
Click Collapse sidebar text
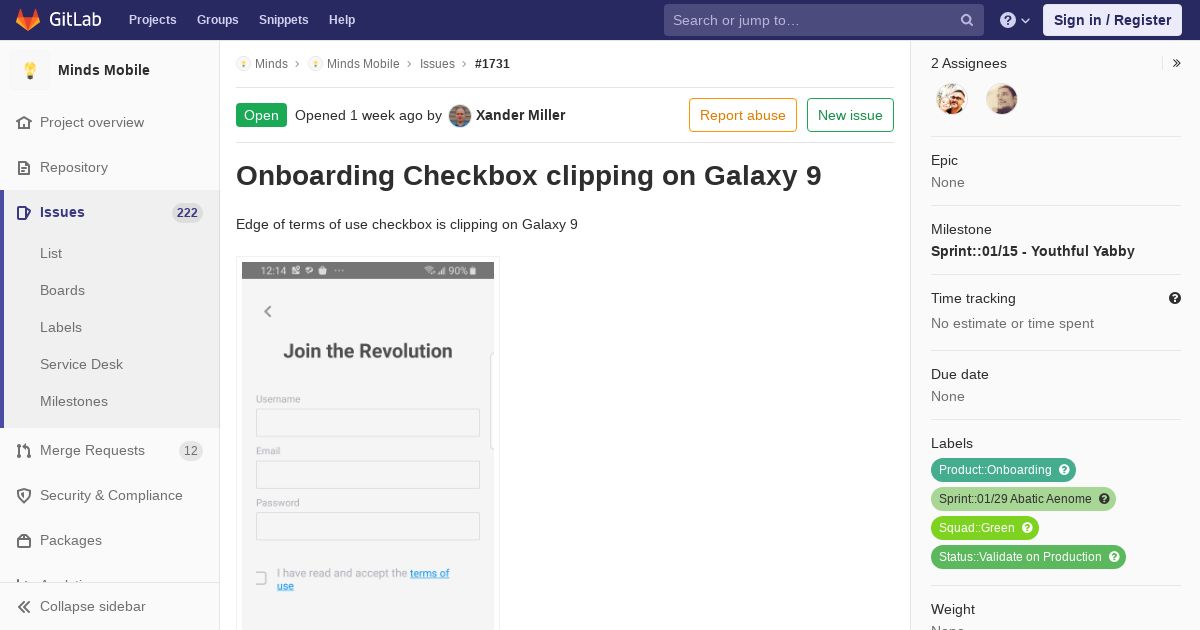tap(93, 606)
